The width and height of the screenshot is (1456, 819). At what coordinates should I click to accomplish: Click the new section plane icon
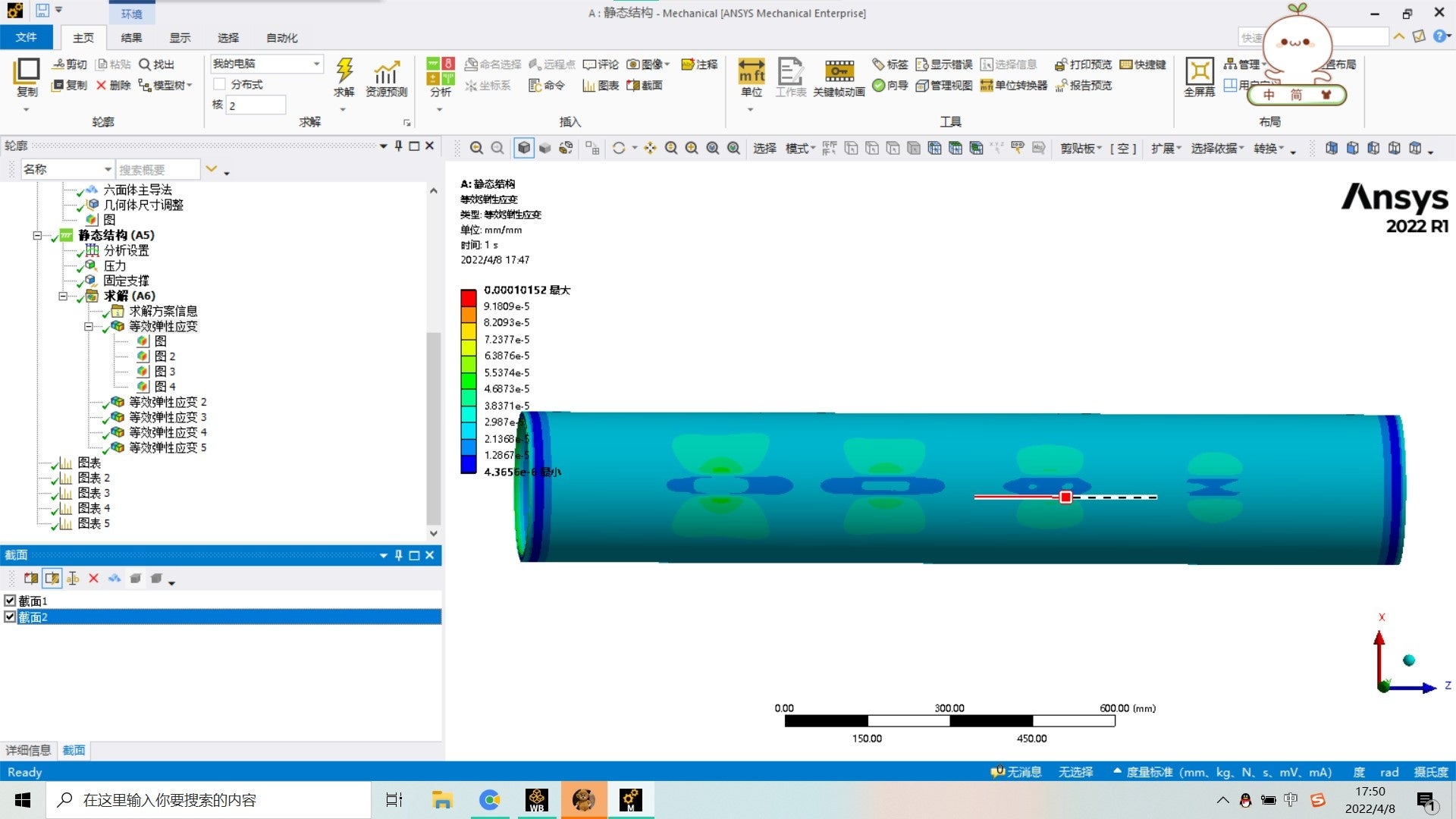click(x=31, y=579)
